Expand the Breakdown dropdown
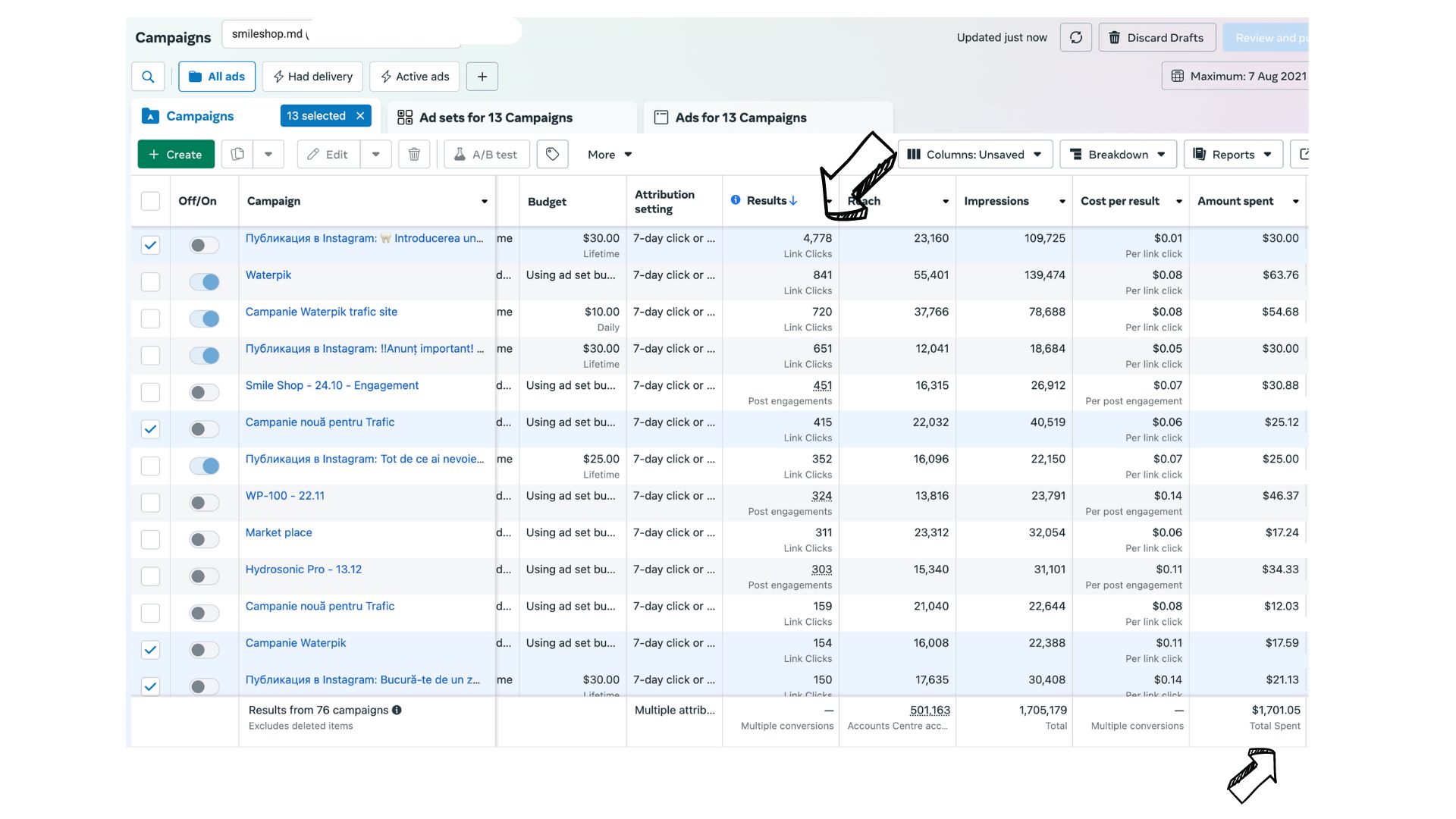This screenshot has height=819, width=1456. (1118, 155)
